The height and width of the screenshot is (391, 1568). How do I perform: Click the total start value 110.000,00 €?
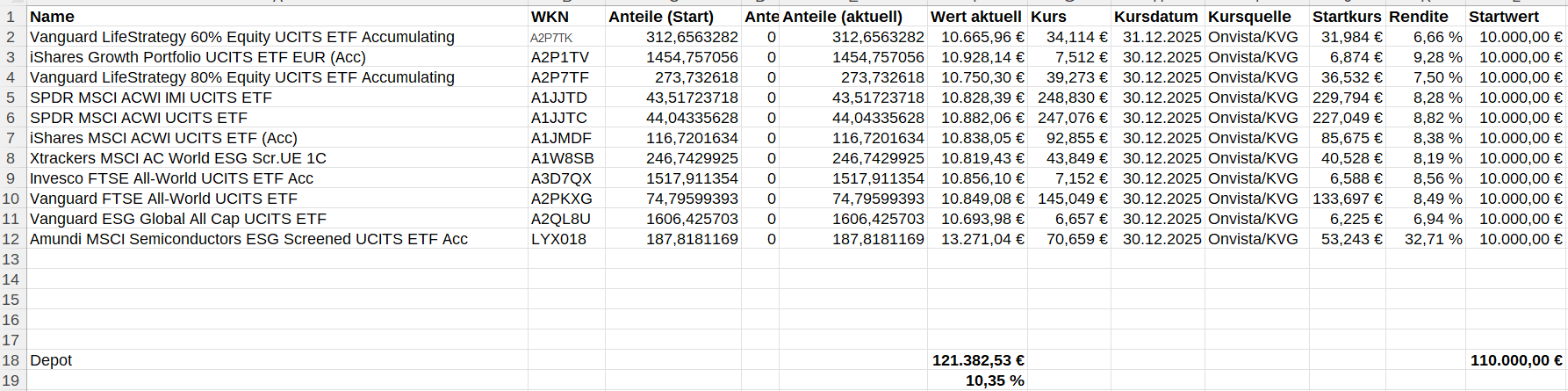coord(1515,360)
